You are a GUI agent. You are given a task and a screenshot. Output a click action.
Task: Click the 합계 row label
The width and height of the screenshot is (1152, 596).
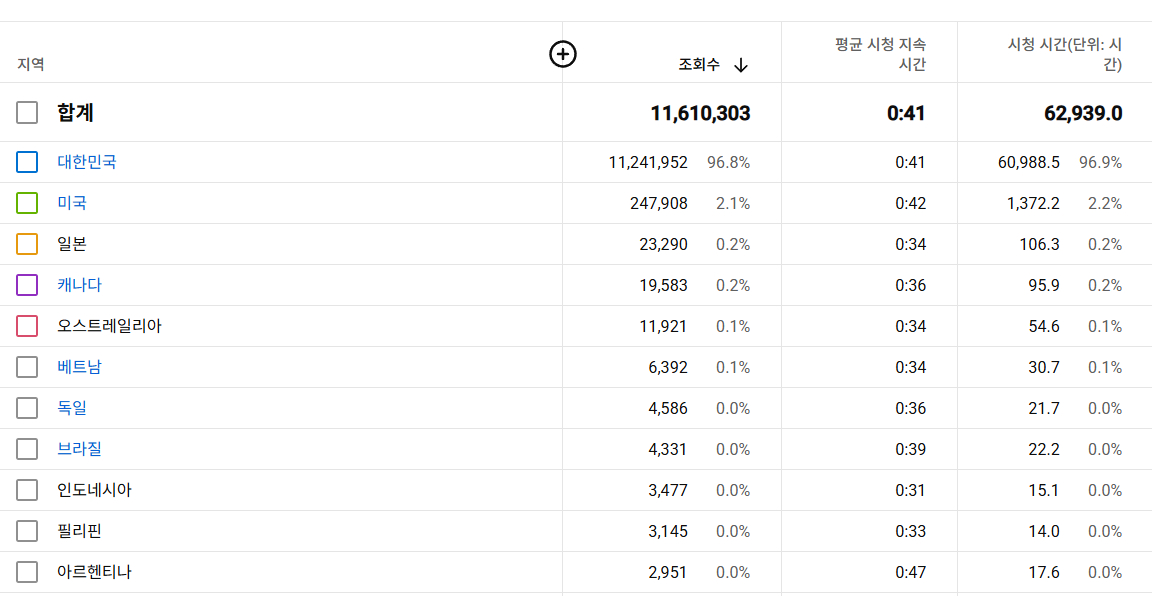pyautogui.click(x=76, y=112)
